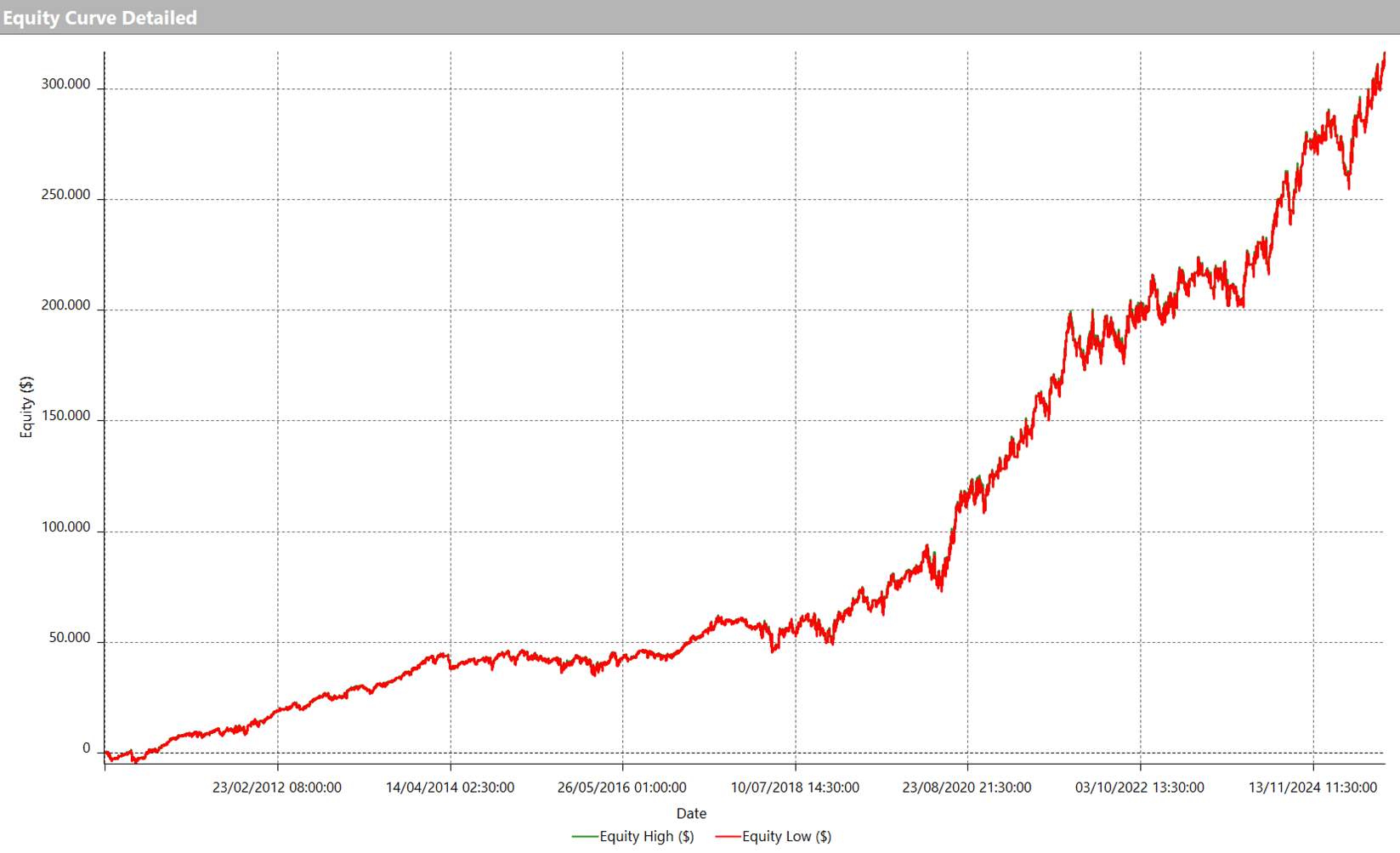Select the 13/11/2024 11:30:00 date tick
This screenshot has height=853, width=1400.
(x=1312, y=788)
